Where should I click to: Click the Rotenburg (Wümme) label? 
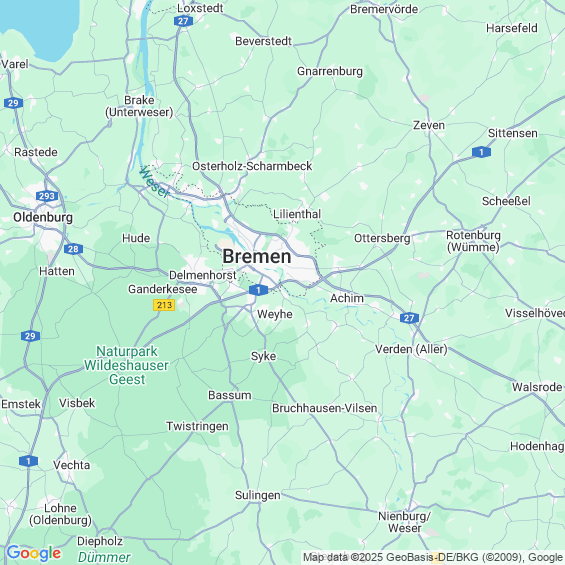pyautogui.click(x=473, y=241)
